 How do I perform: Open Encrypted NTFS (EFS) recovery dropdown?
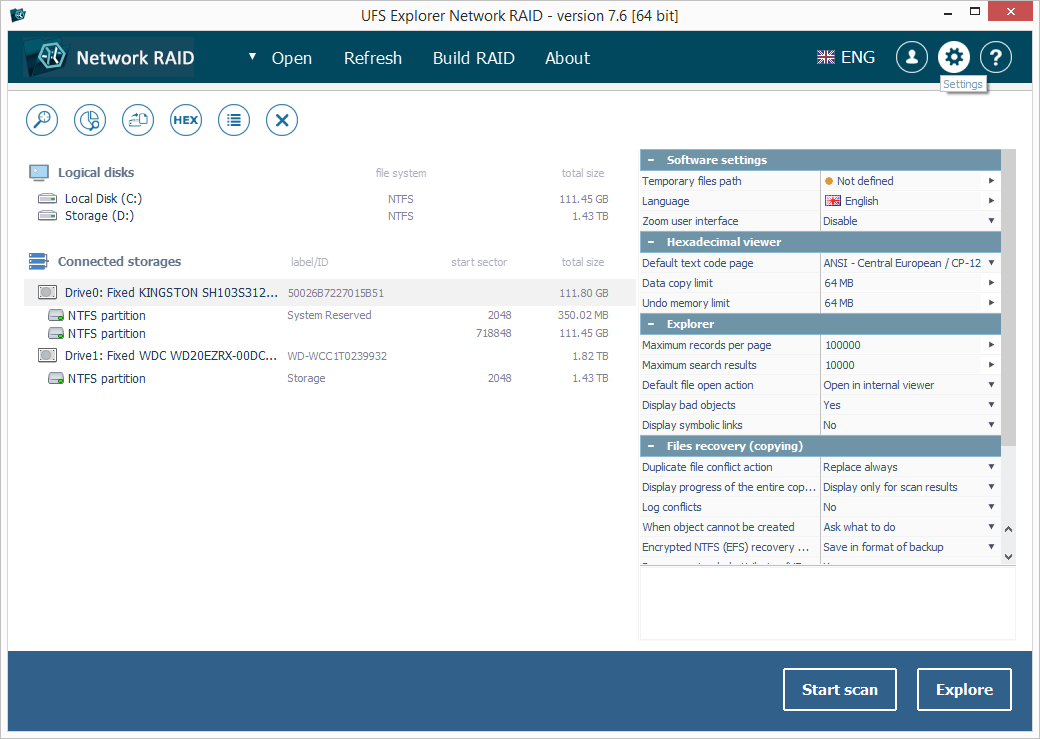991,547
